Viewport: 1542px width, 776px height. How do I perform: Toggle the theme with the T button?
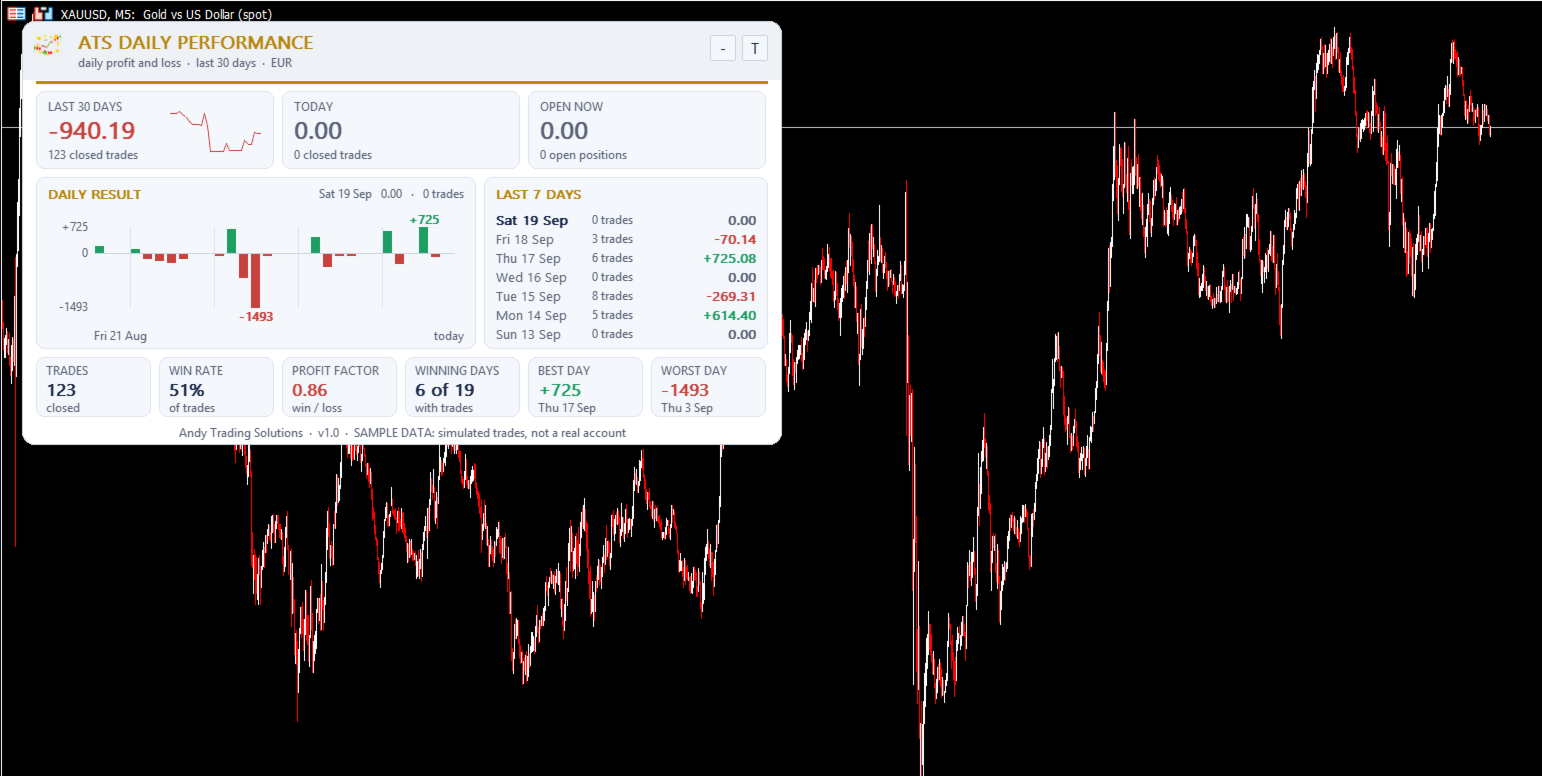click(754, 48)
